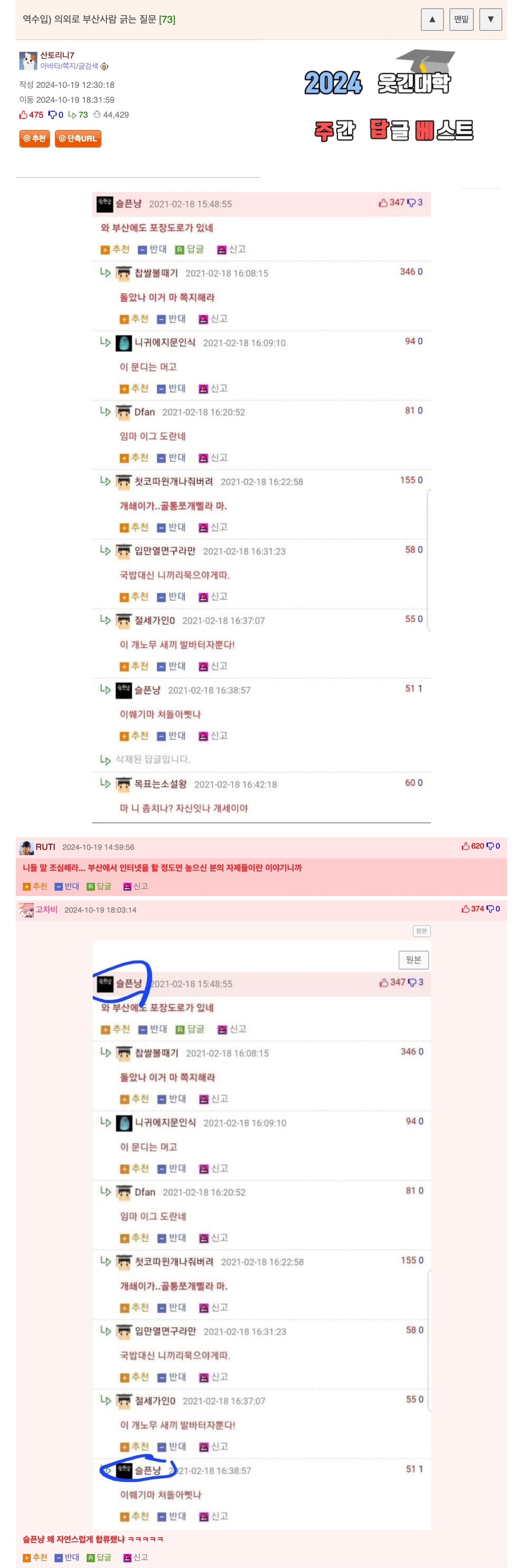Click the small 원본 button in 고차비's comment
This screenshot has width=523, height=1568.
[421, 931]
